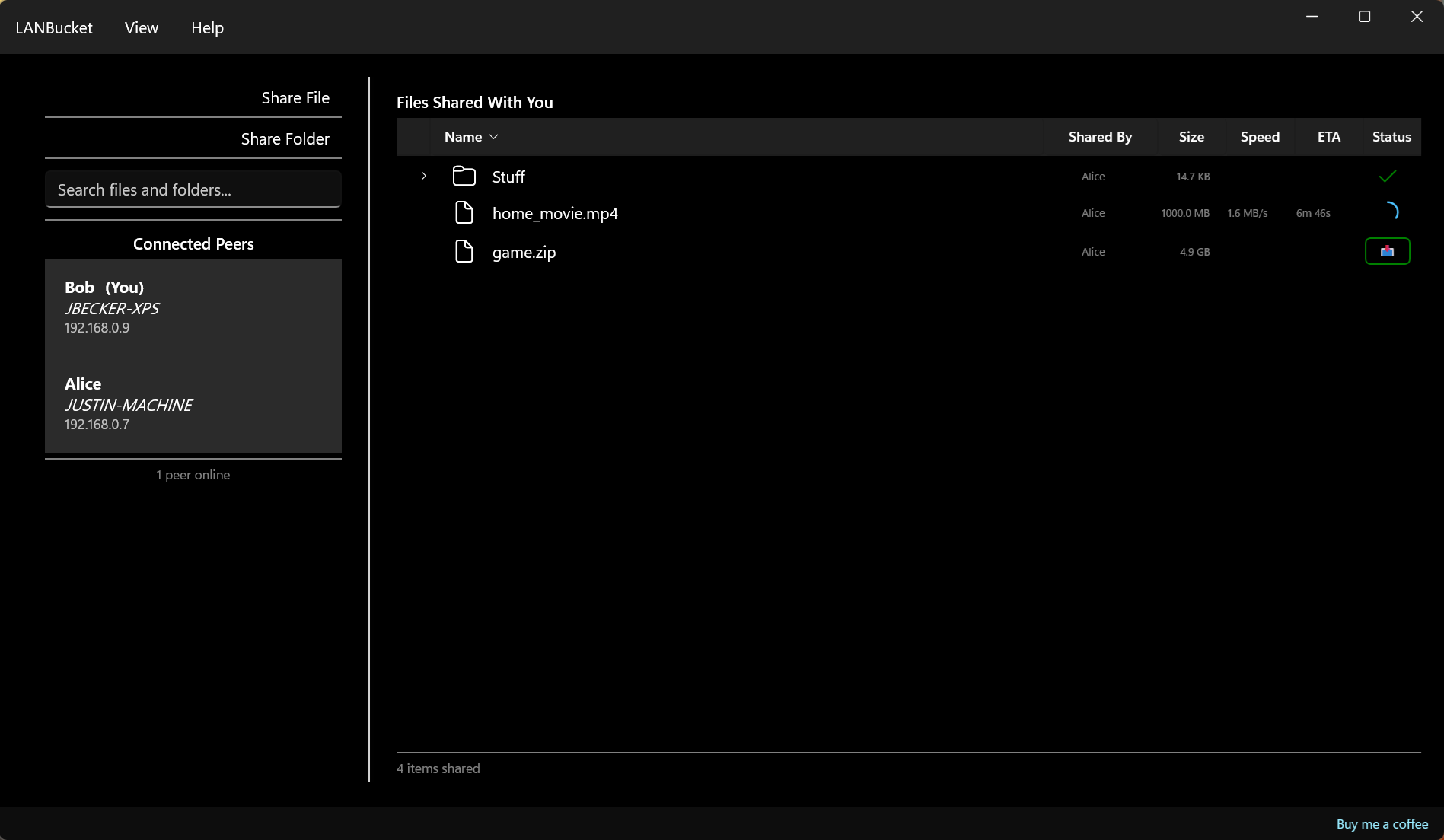Click the Shared By column header
Screen dimensions: 1444x840
(x=1099, y=137)
